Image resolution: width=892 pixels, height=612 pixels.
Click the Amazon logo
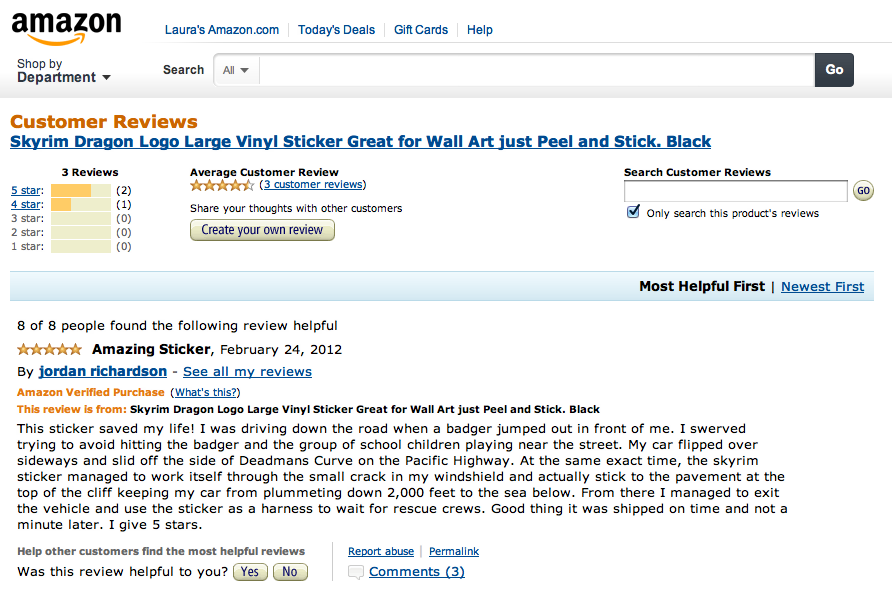tap(66, 29)
